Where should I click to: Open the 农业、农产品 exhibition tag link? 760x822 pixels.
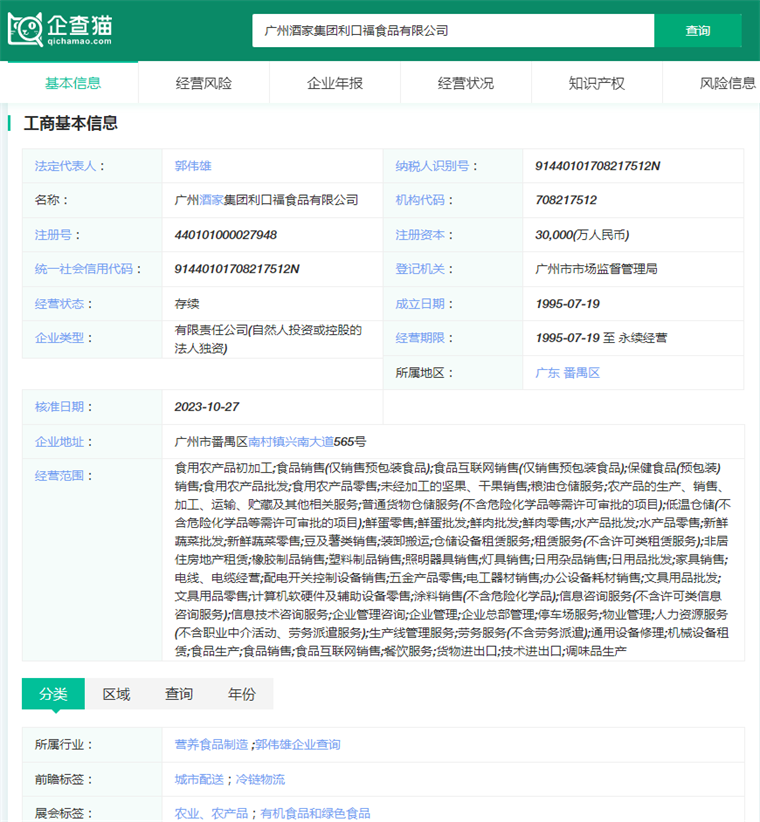(211, 814)
